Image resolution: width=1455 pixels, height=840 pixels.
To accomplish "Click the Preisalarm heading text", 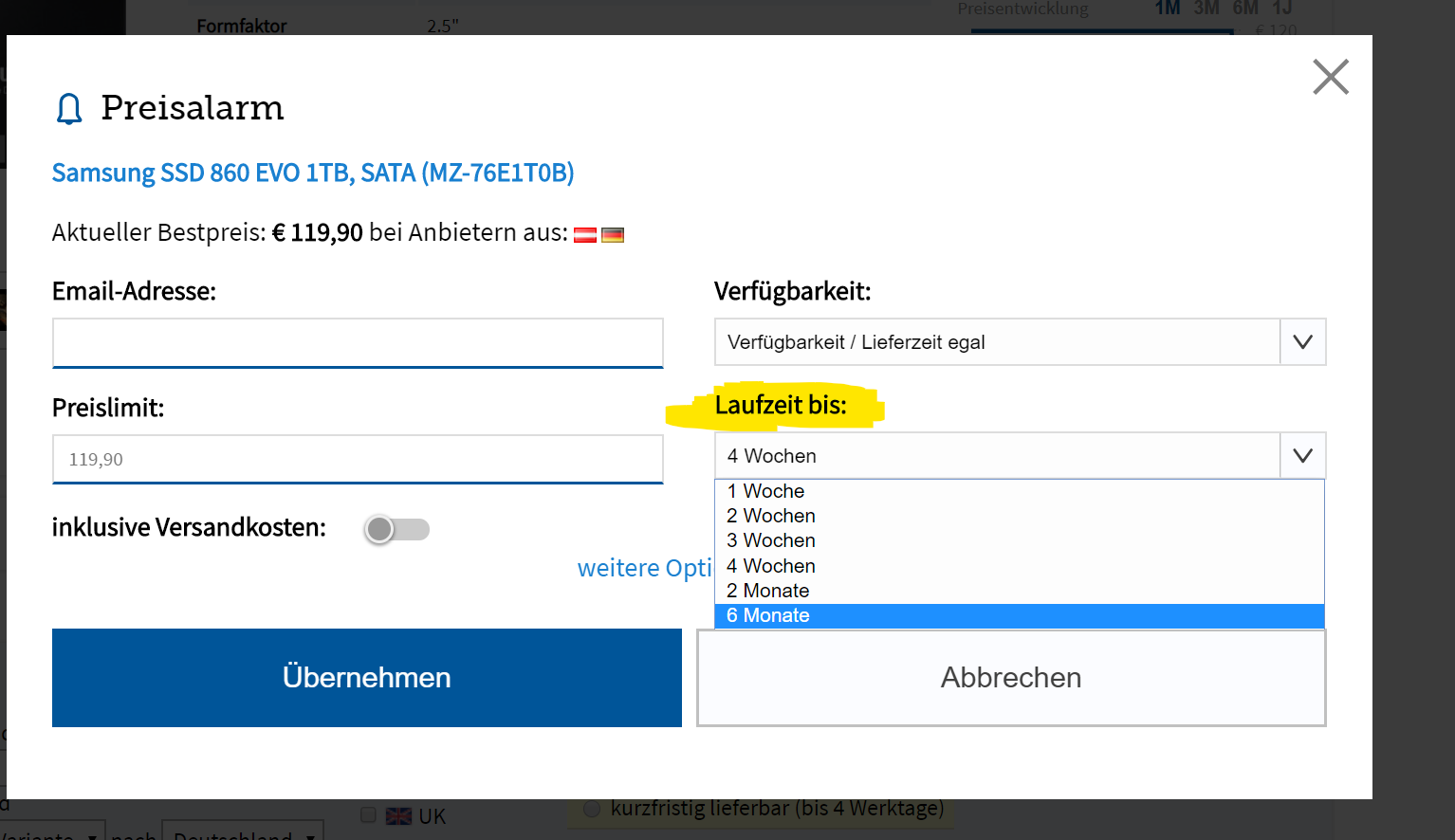I will [x=193, y=108].
